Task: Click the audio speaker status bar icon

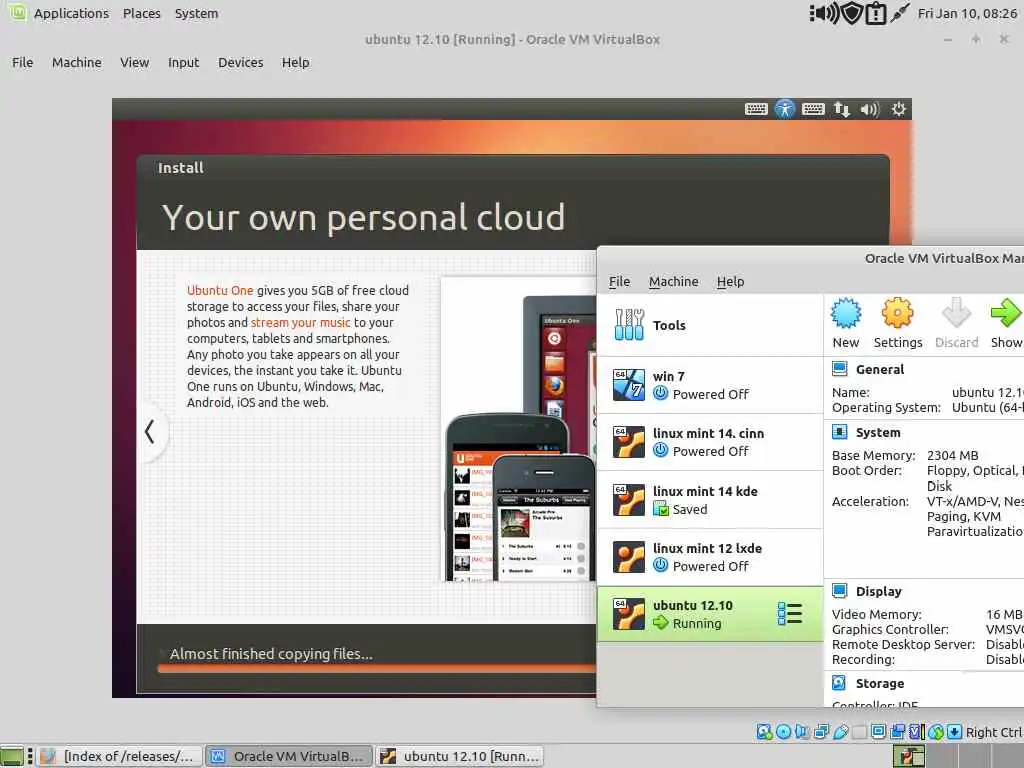Action: (x=802, y=732)
